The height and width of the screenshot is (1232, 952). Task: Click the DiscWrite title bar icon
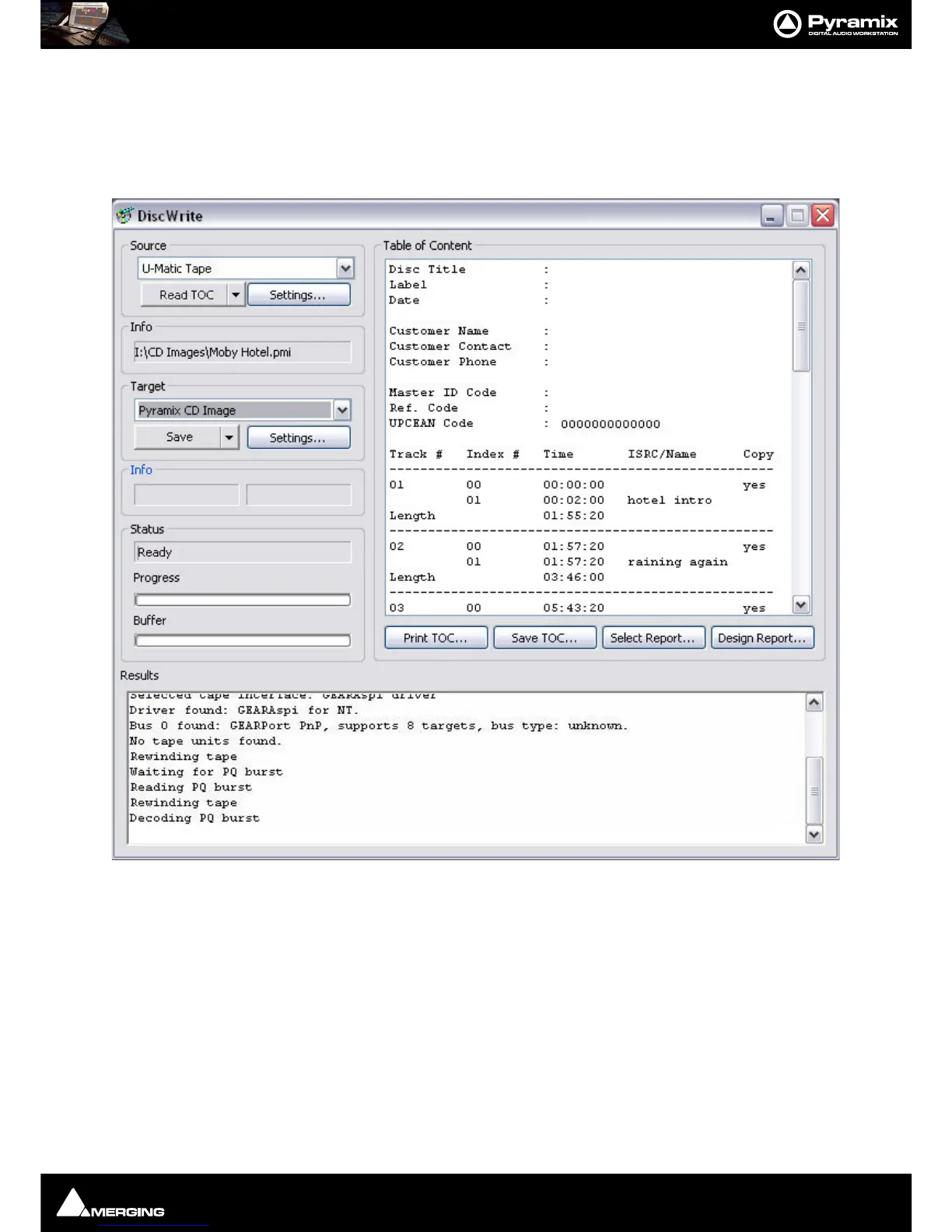pyautogui.click(x=124, y=215)
